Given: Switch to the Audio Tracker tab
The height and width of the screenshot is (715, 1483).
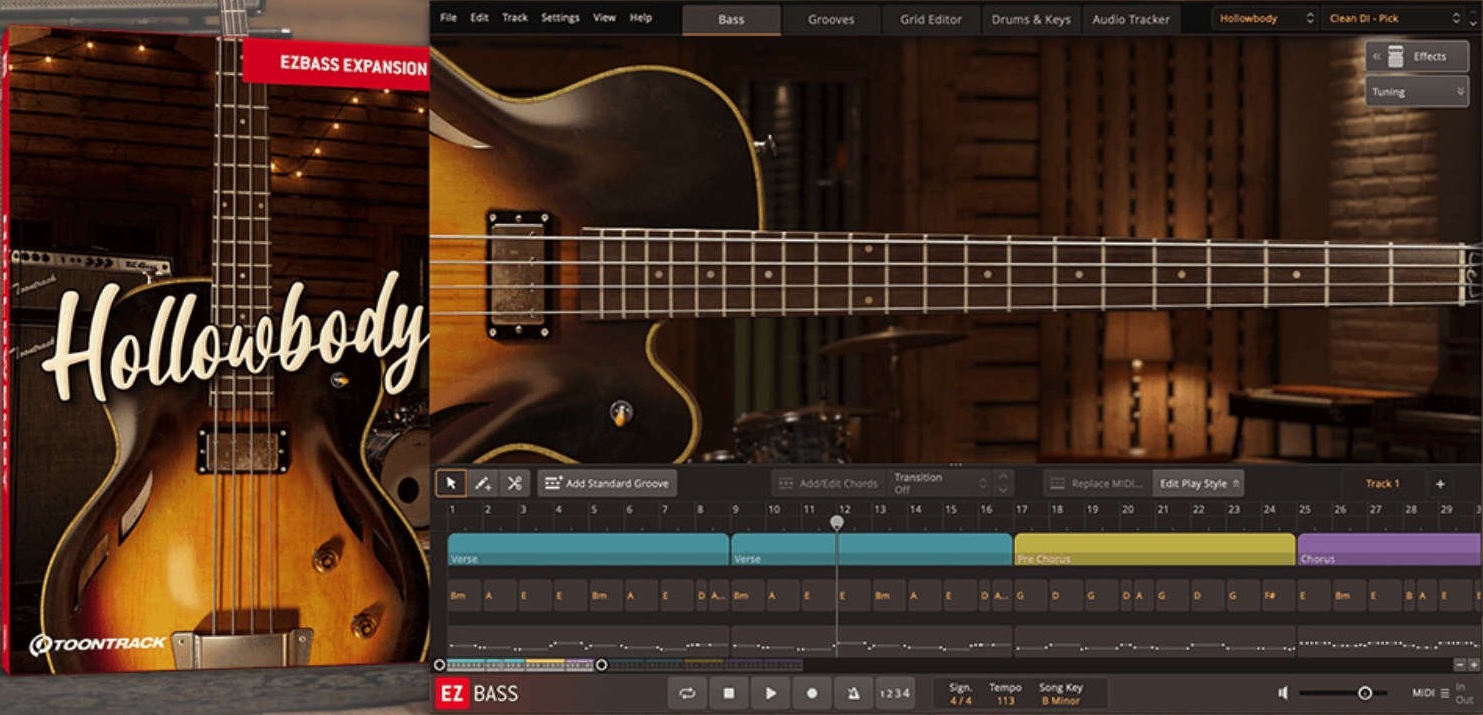Looking at the screenshot, I should [x=1131, y=19].
